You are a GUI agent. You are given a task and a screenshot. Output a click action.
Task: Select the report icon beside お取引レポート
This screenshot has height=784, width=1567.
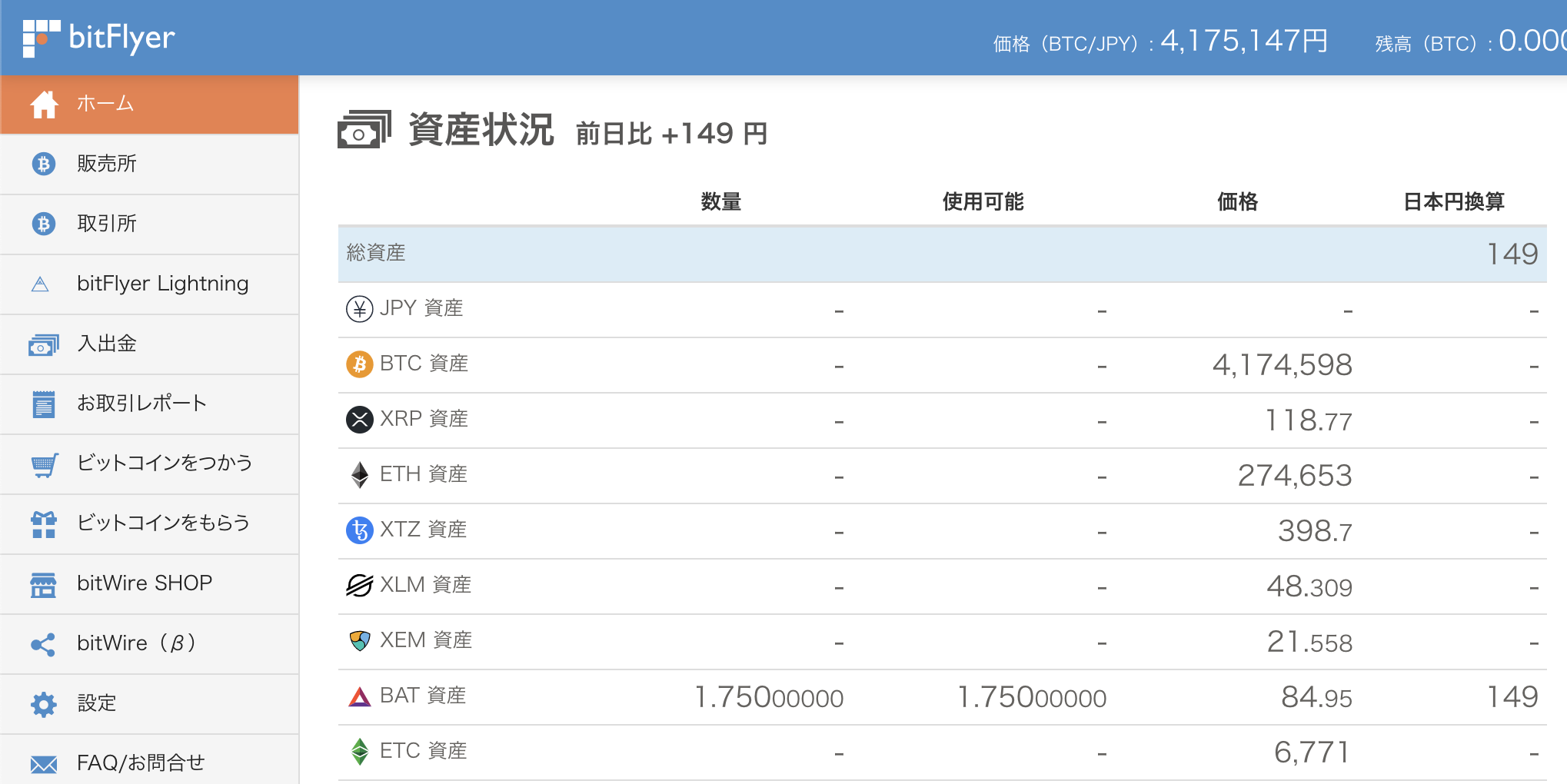click(44, 404)
